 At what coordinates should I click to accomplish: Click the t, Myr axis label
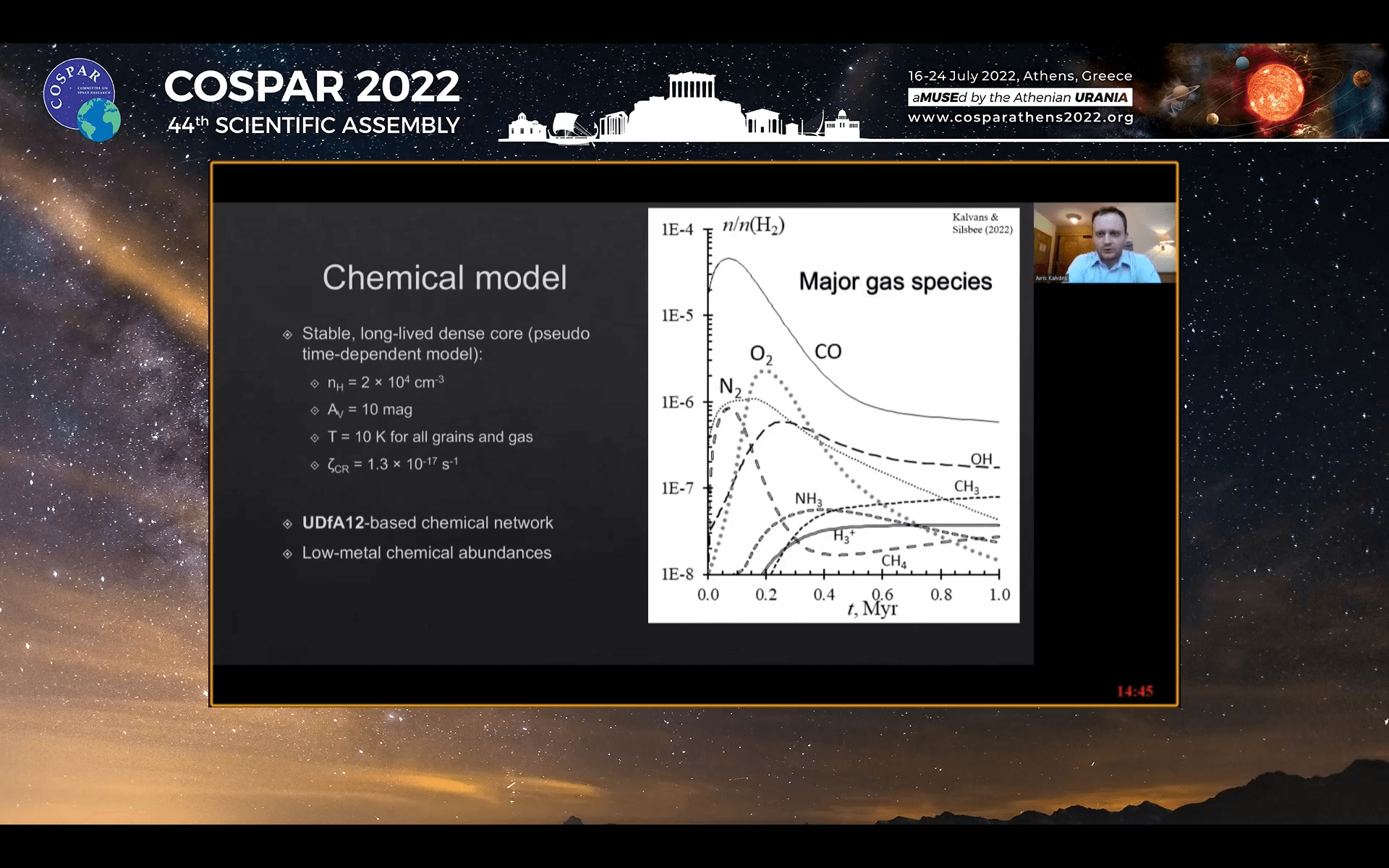click(x=872, y=609)
